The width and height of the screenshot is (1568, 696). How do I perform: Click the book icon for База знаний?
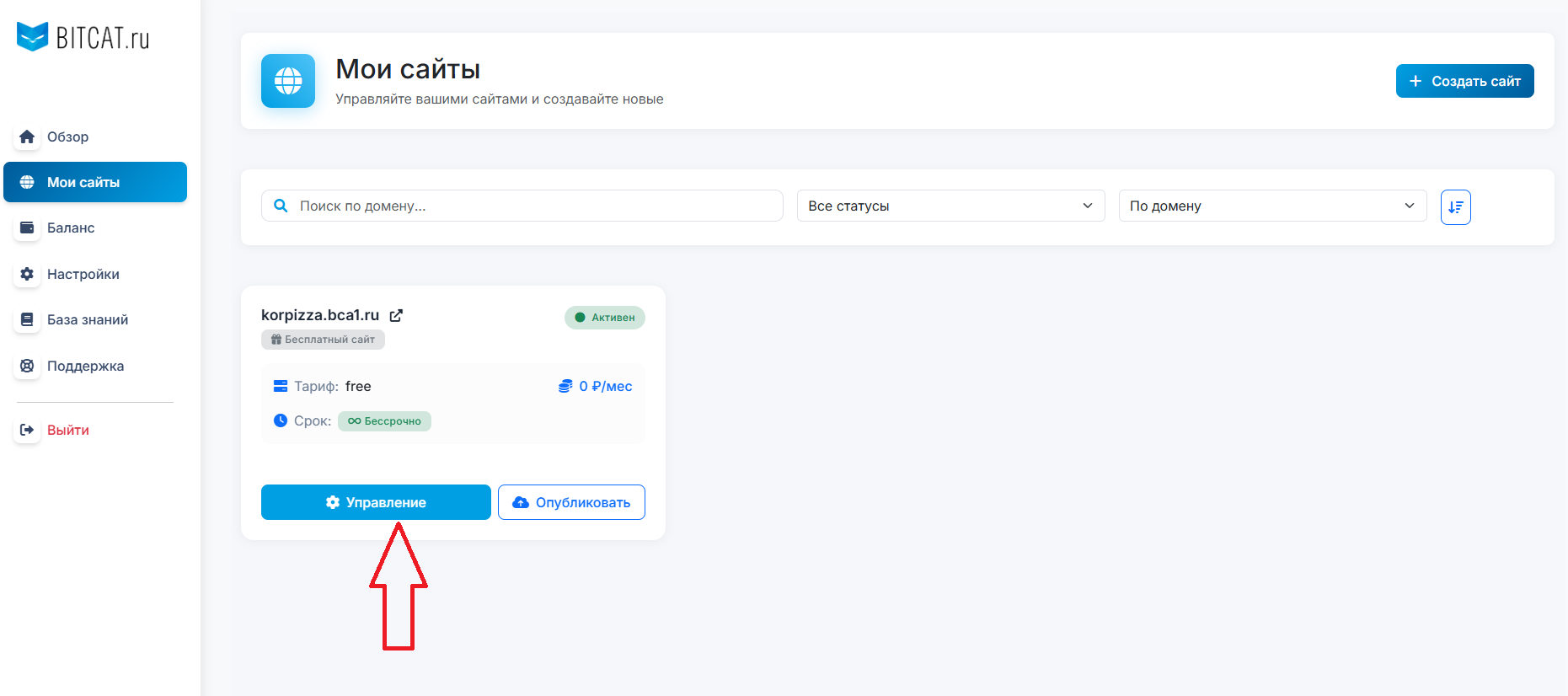(x=27, y=319)
